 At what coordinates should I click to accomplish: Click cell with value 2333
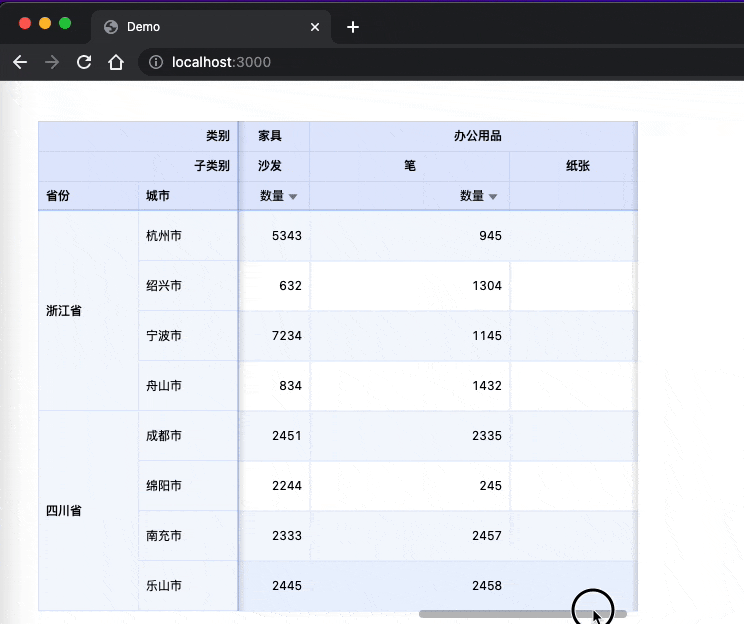[274, 536]
